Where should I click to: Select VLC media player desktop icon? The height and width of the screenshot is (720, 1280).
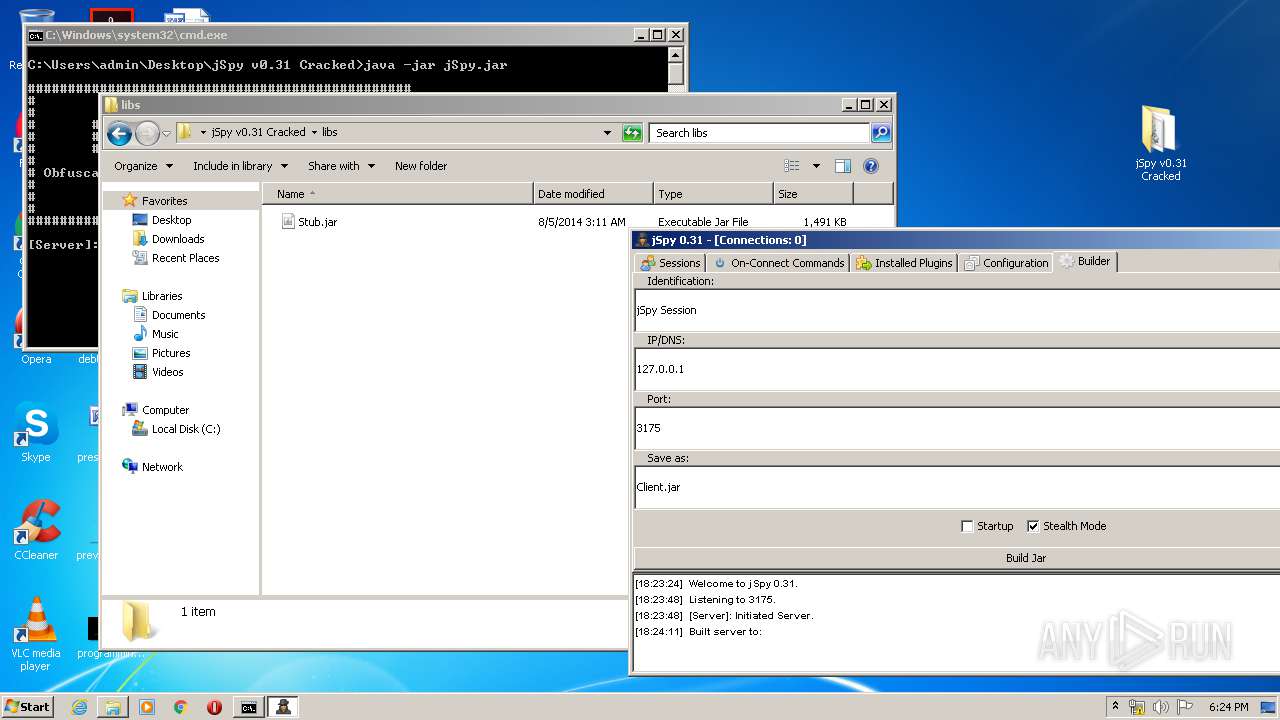[36, 634]
